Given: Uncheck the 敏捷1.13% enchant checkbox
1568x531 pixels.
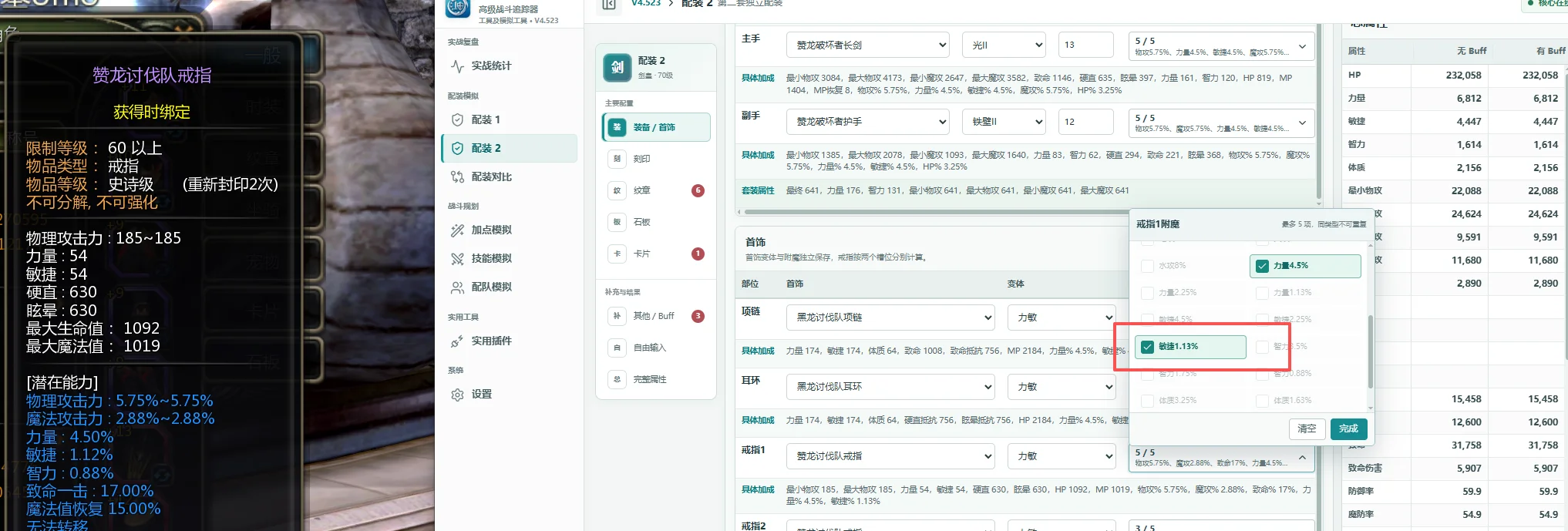Looking at the screenshot, I should pos(1147,347).
